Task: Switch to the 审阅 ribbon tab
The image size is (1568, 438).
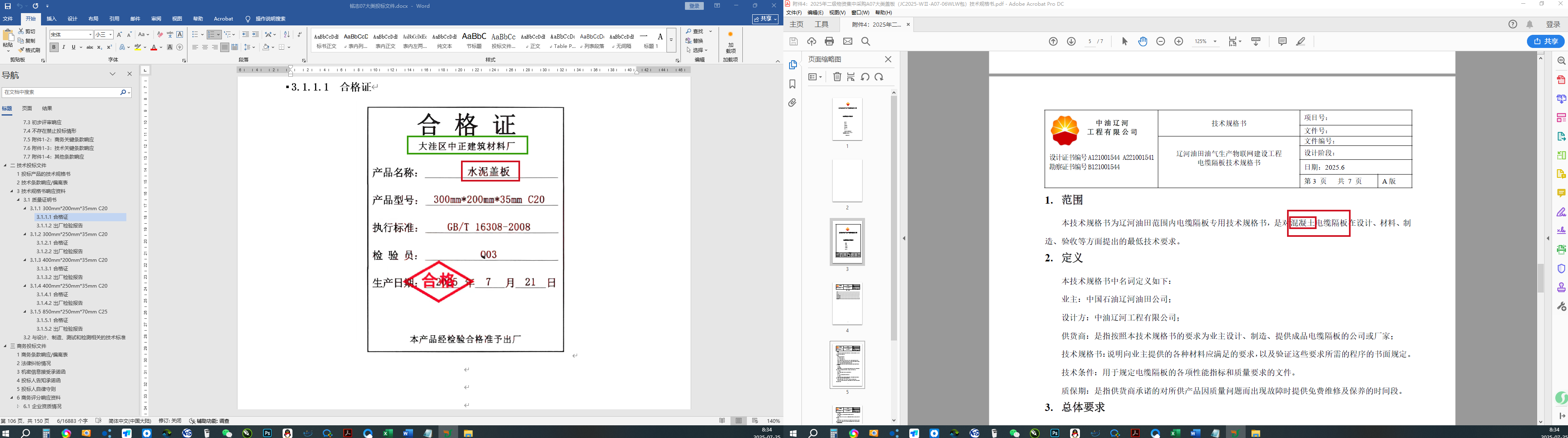Action: click(156, 19)
